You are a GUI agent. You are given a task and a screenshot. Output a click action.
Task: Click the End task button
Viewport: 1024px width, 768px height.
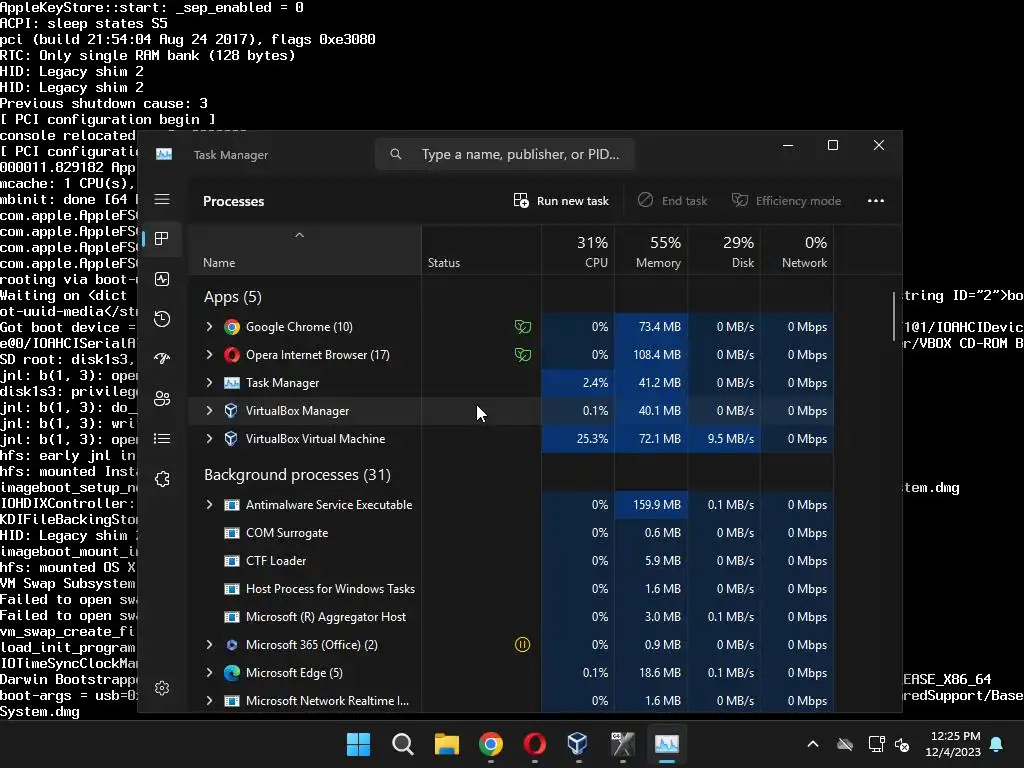(x=672, y=200)
